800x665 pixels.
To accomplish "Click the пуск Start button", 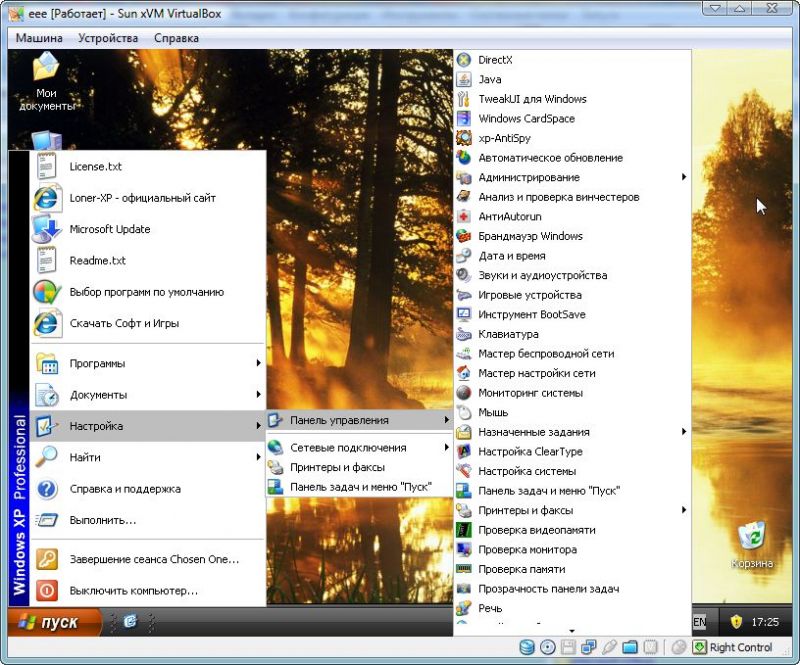I will (52, 622).
